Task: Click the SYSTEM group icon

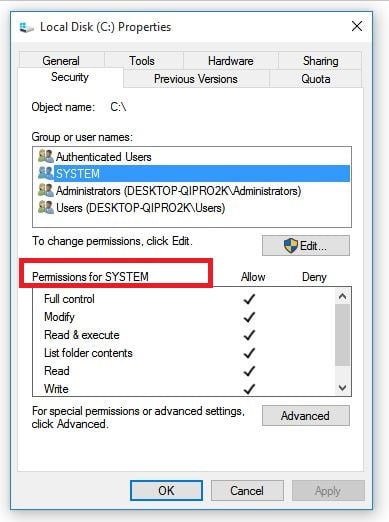Action: pyautogui.click(x=46, y=173)
